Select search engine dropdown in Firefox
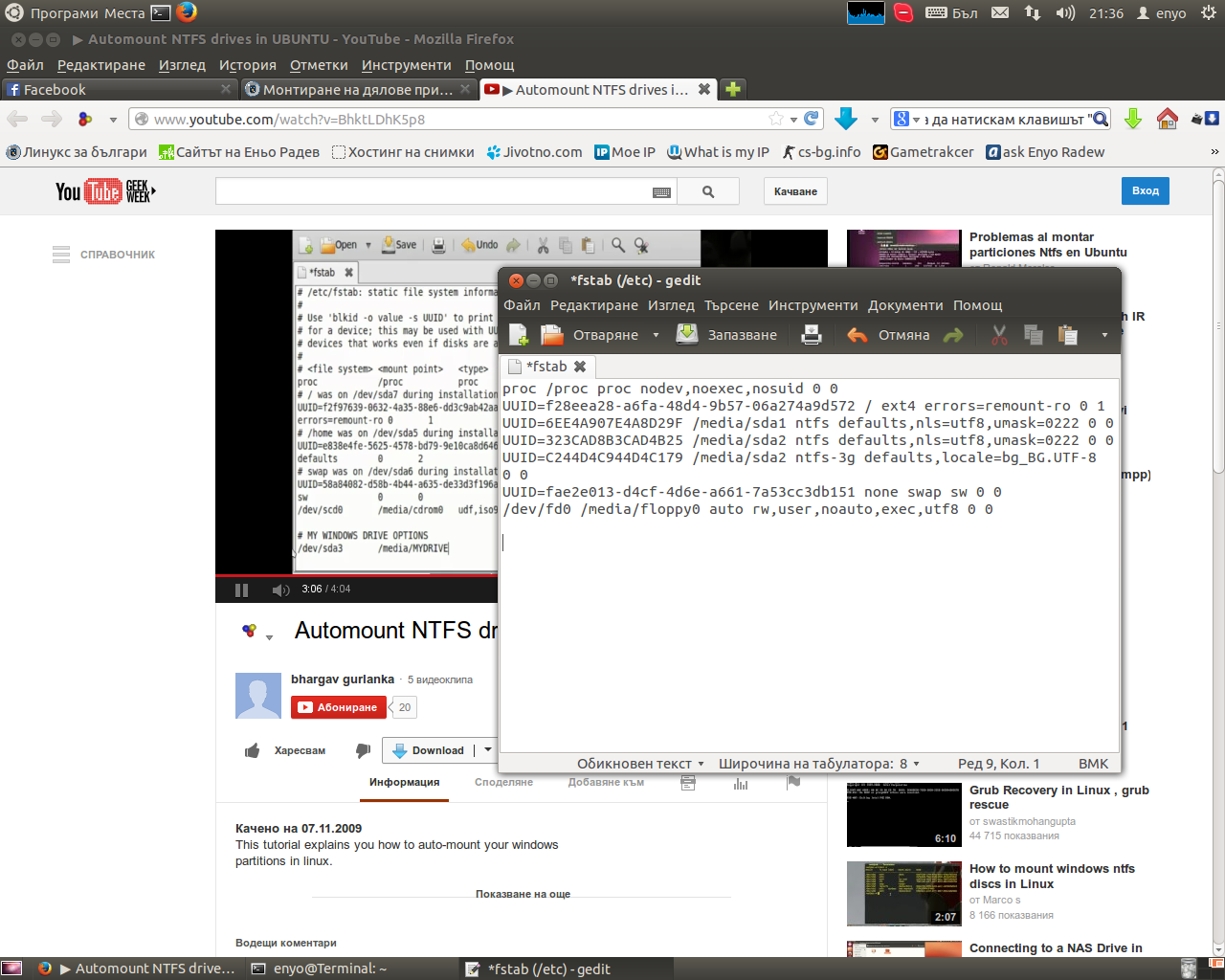The image size is (1225, 980). pos(906,120)
